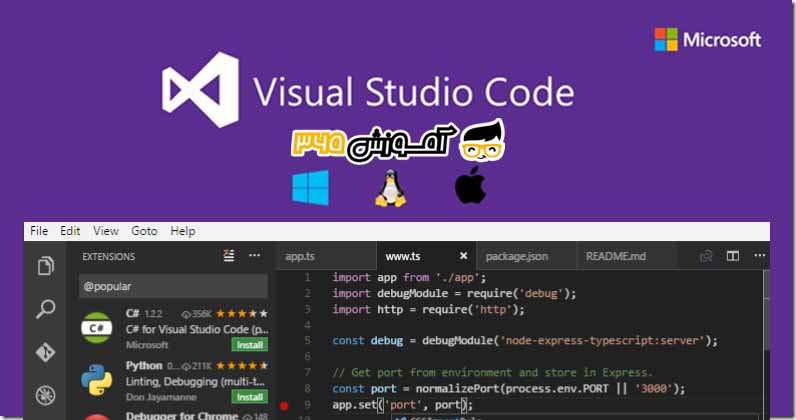The width and height of the screenshot is (796, 420).
Task: Select the 'Linting, Debugging' Python description
Action: tap(195, 381)
